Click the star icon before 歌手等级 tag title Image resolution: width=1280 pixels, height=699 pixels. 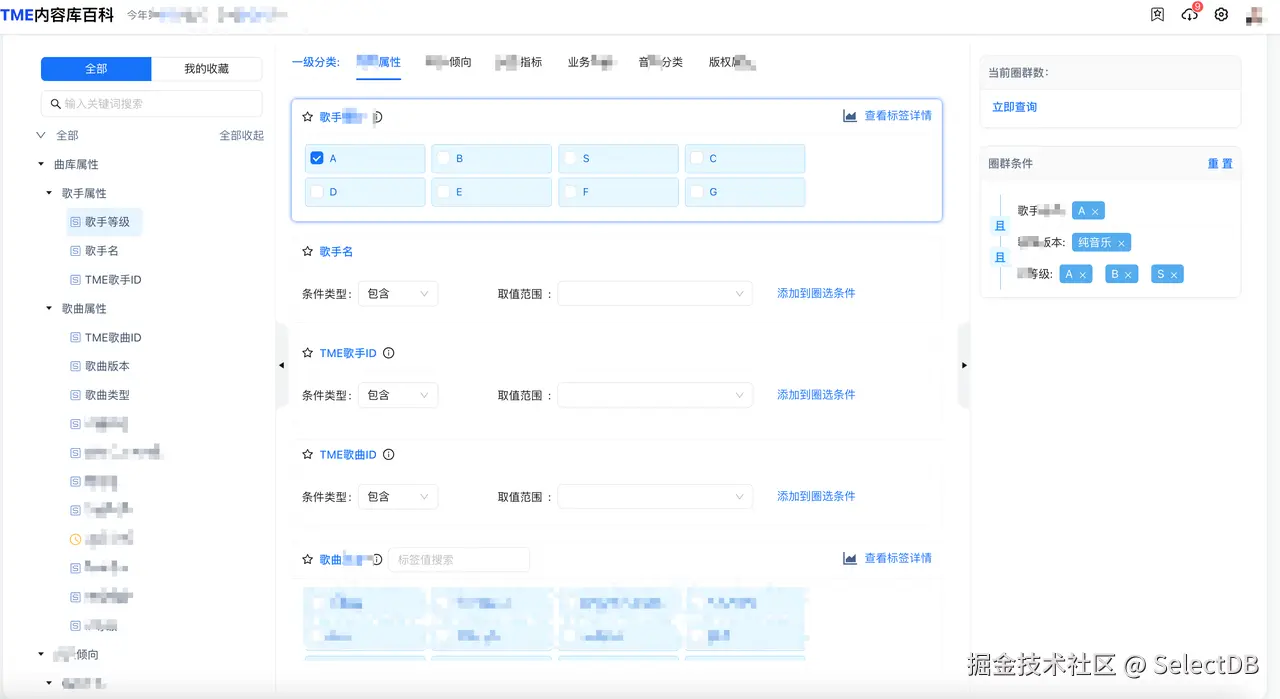coord(307,116)
